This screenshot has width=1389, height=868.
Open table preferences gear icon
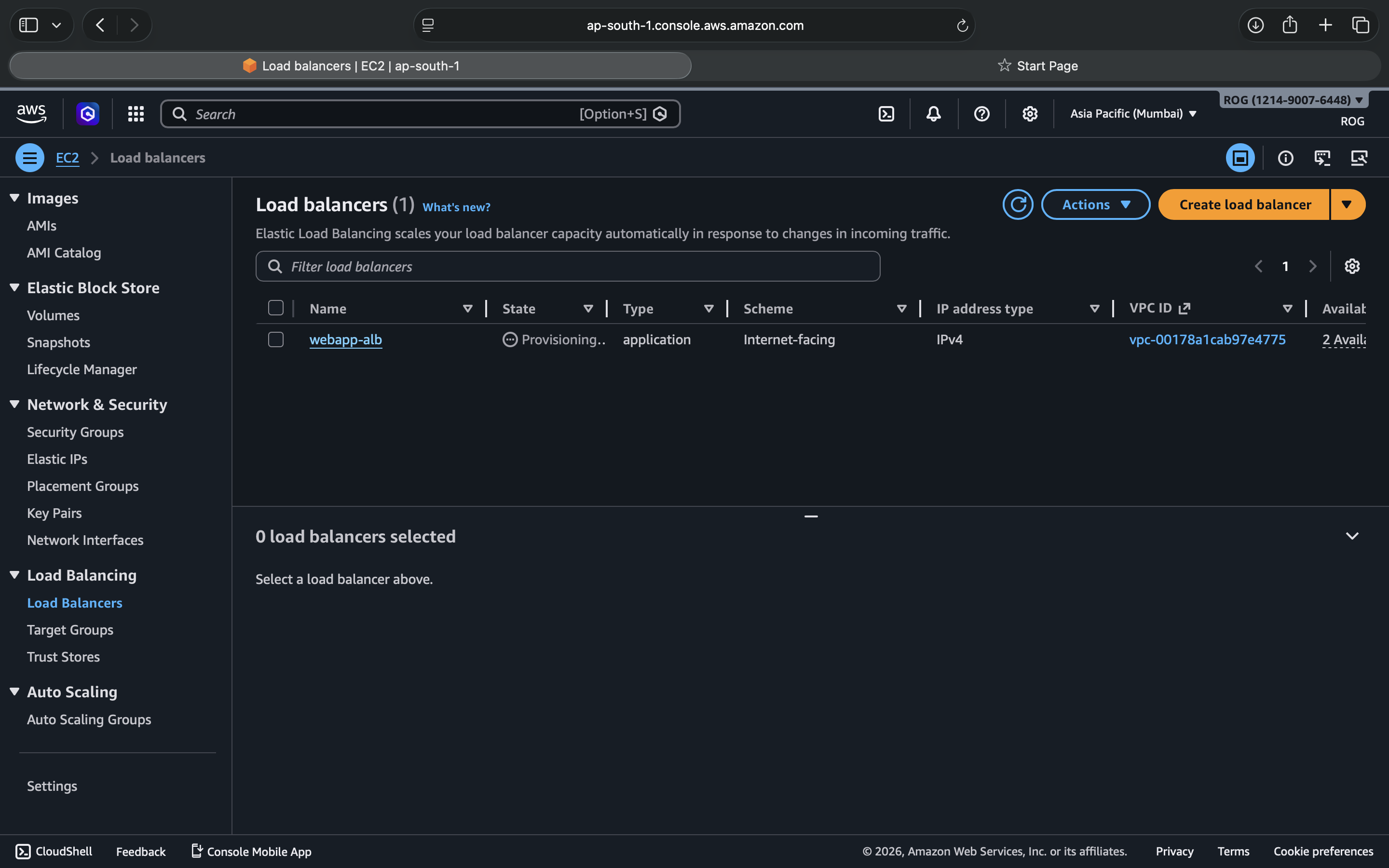pyautogui.click(x=1352, y=266)
